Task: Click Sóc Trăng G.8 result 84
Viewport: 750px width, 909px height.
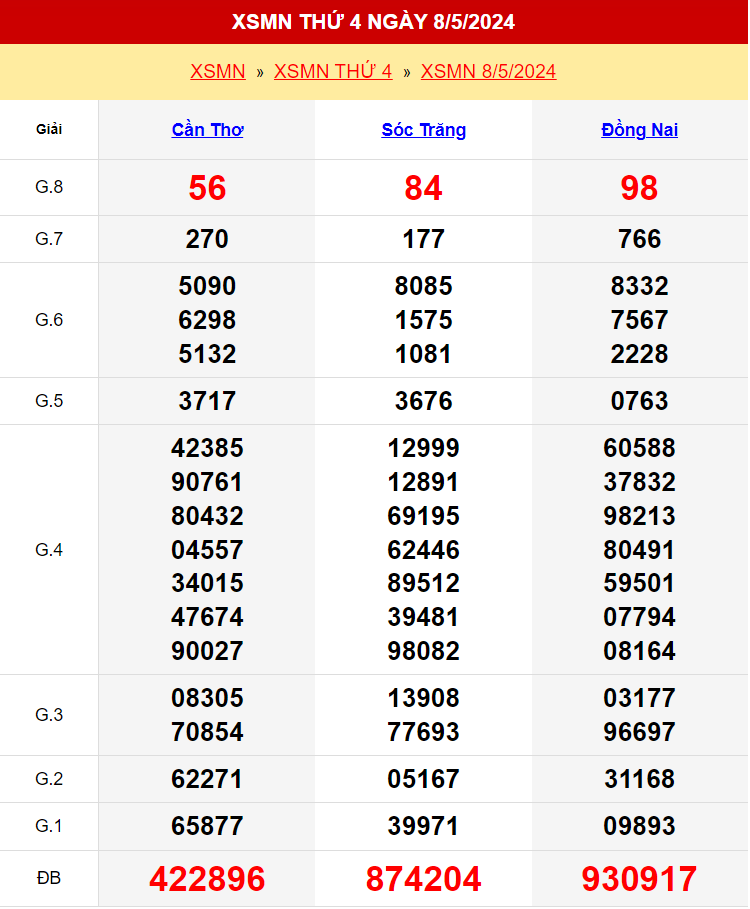Action: click(x=424, y=188)
